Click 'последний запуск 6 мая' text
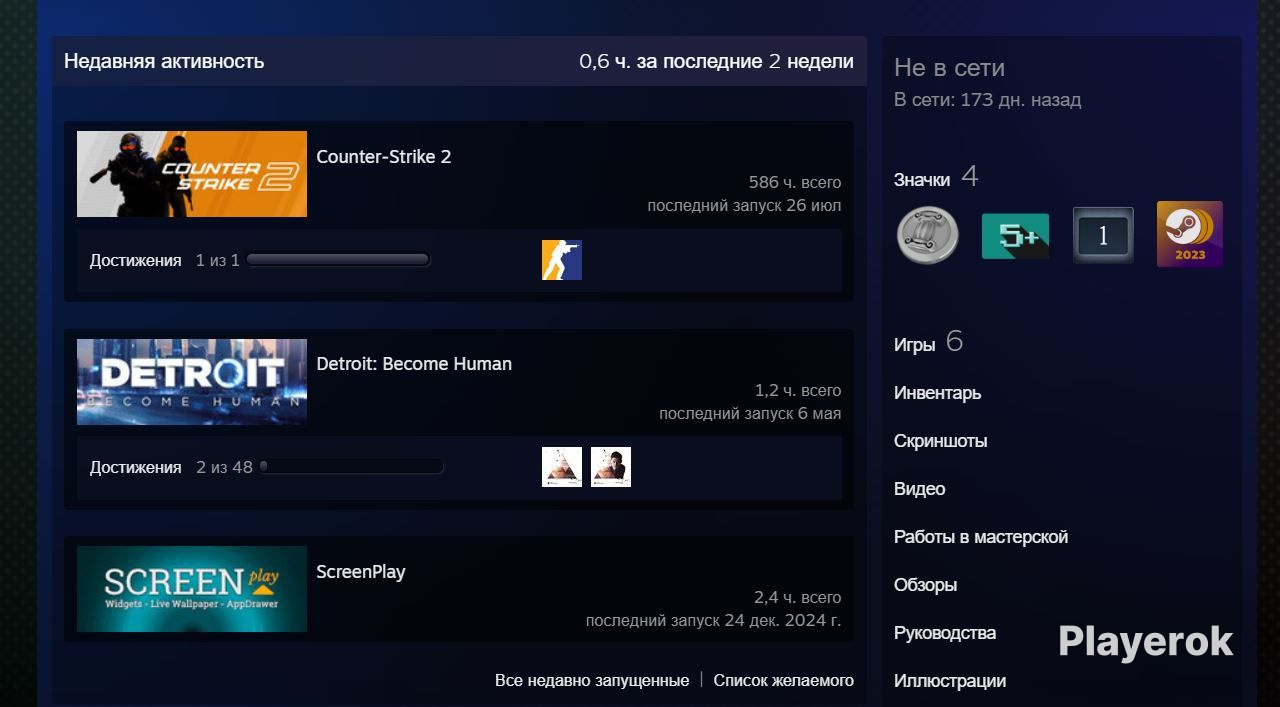 [750, 413]
